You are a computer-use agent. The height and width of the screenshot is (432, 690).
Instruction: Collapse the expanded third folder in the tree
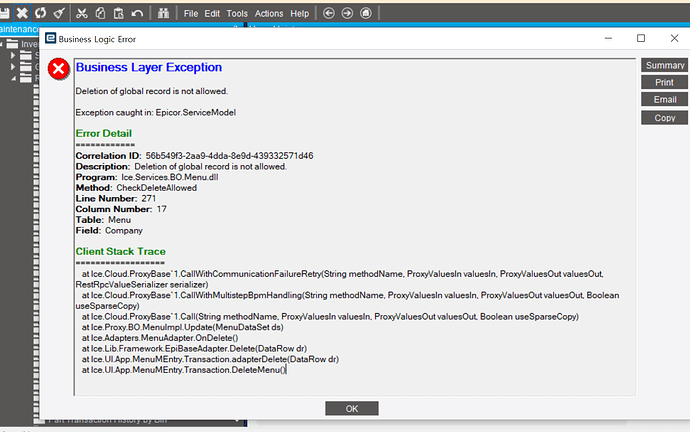coord(13,78)
